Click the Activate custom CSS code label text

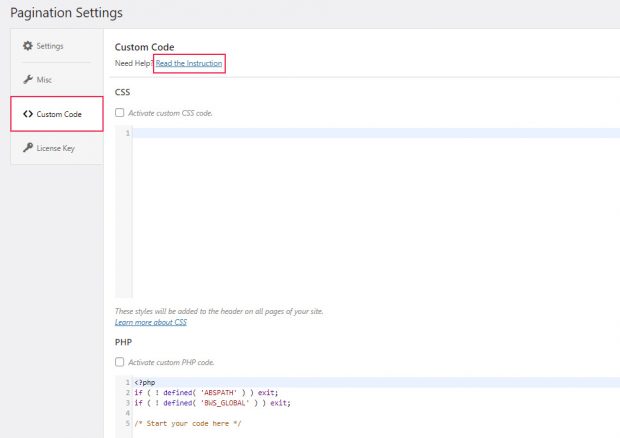170,113
